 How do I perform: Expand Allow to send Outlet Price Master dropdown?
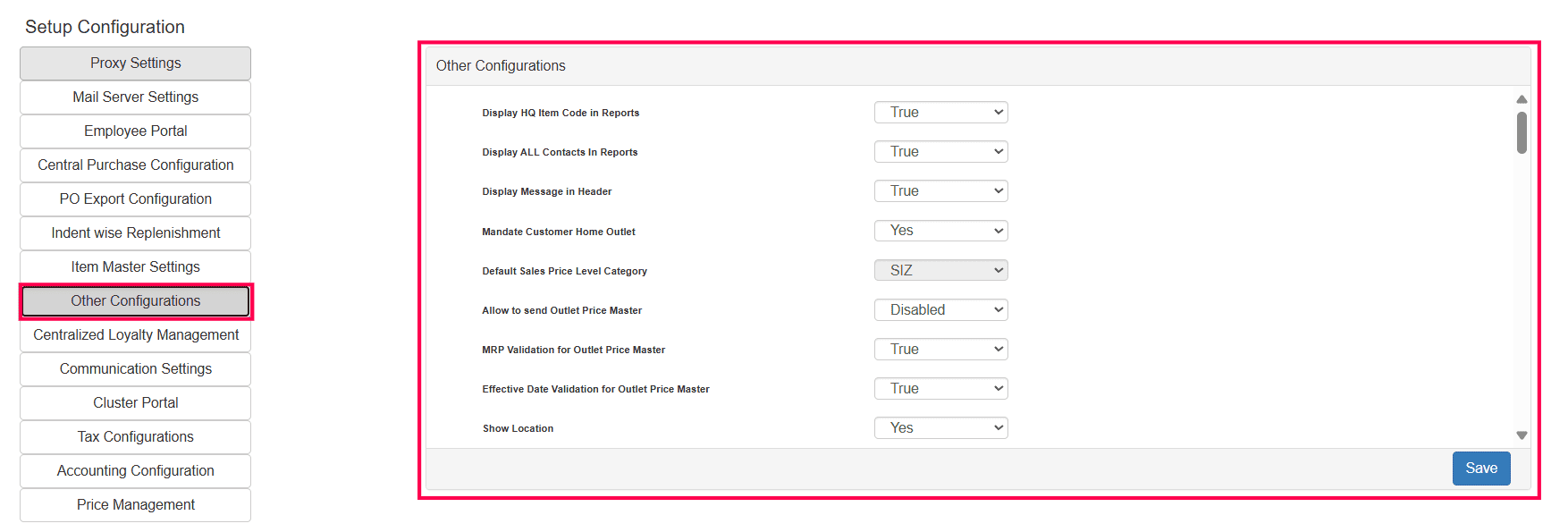pyautogui.click(x=940, y=309)
